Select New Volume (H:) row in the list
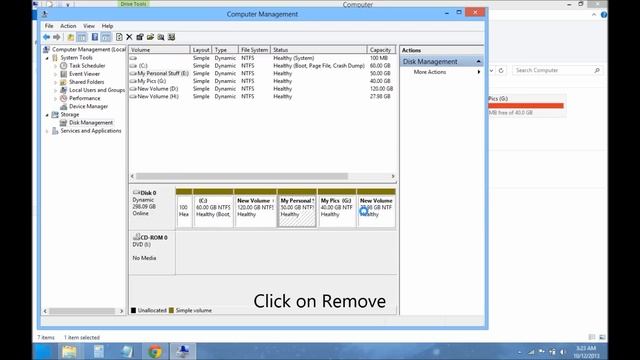This screenshot has width=640, height=360. pyautogui.click(x=262, y=96)
